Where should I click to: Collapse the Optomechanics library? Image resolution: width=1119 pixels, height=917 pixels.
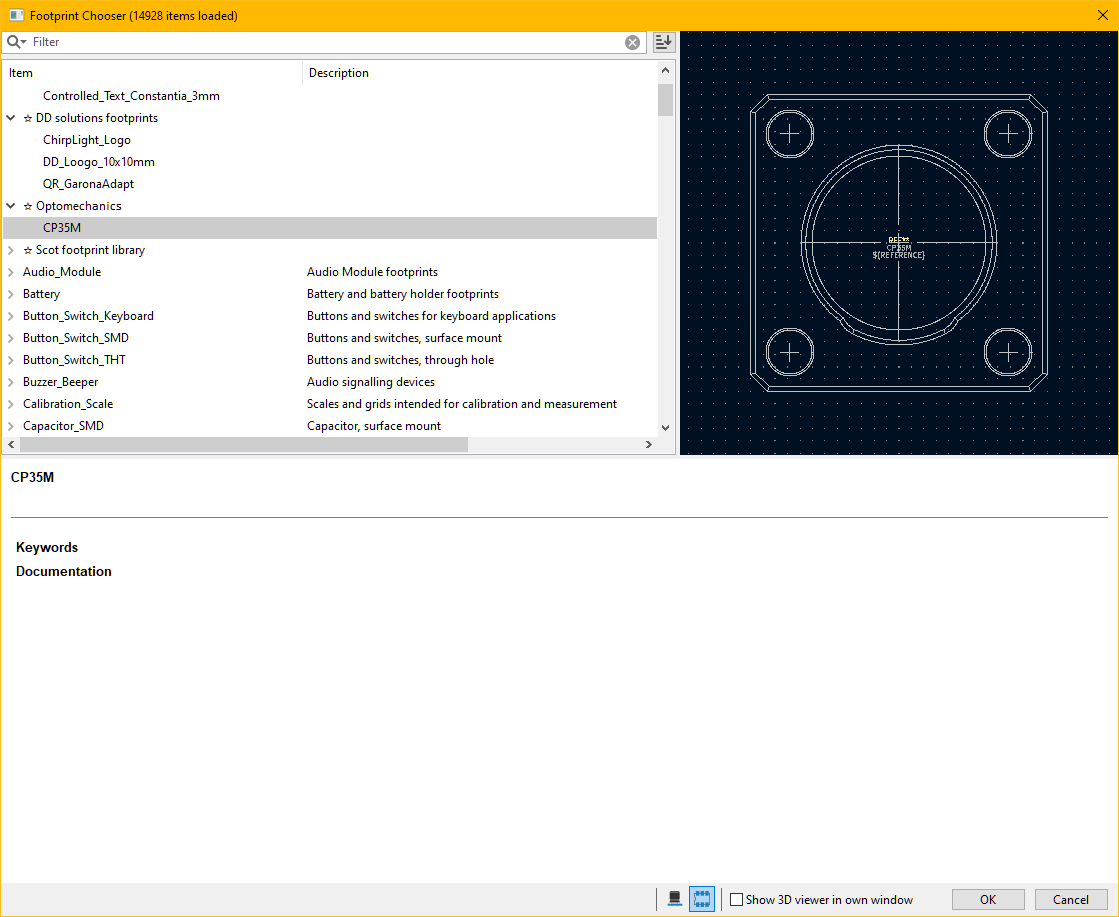[11, 206]
